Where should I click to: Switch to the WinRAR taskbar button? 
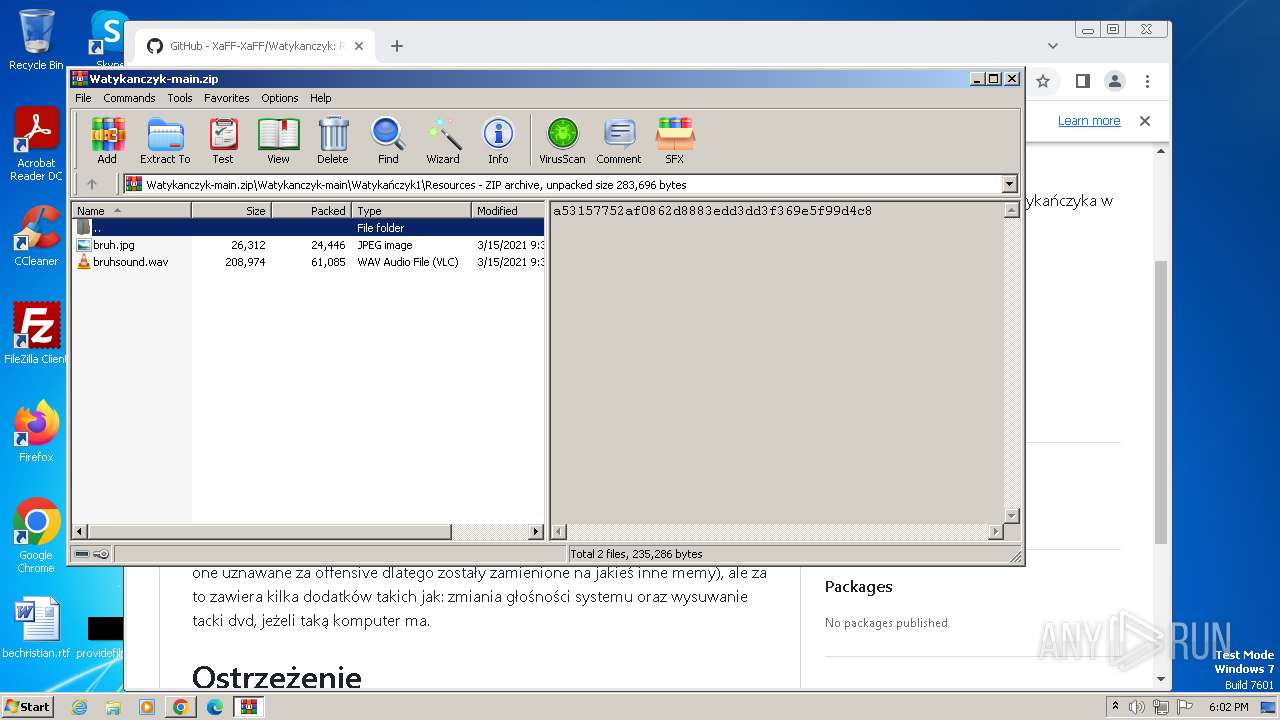point(248,707)
